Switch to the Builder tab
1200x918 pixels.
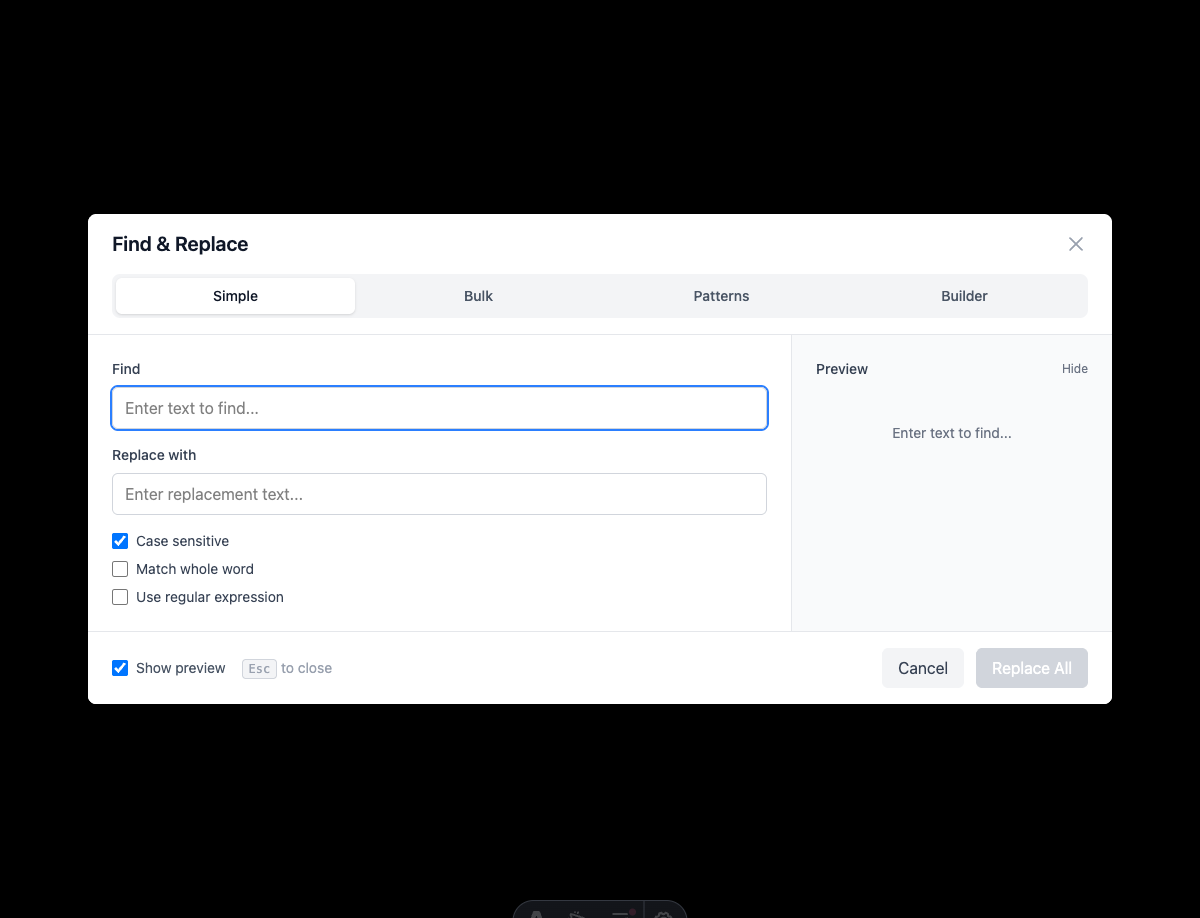point(963,296)
